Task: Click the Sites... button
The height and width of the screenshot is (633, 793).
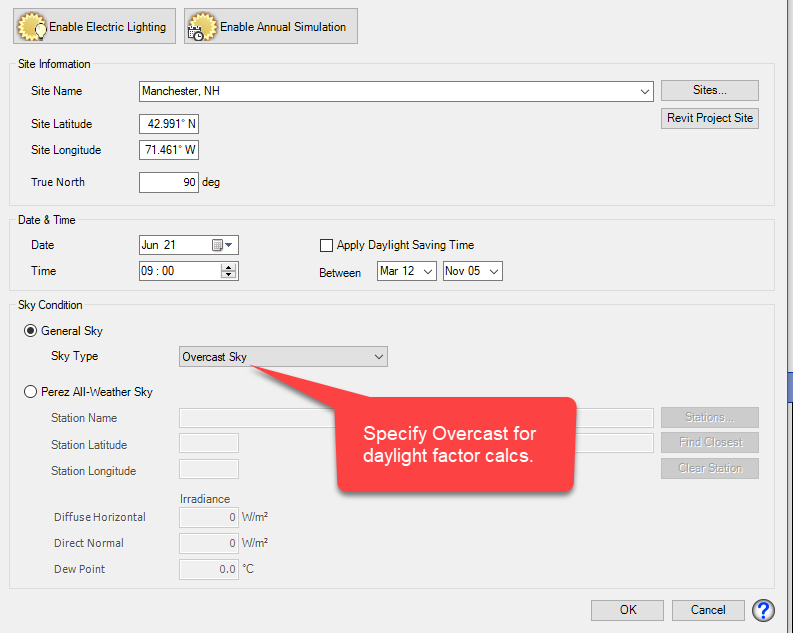Action: [710, 91]
